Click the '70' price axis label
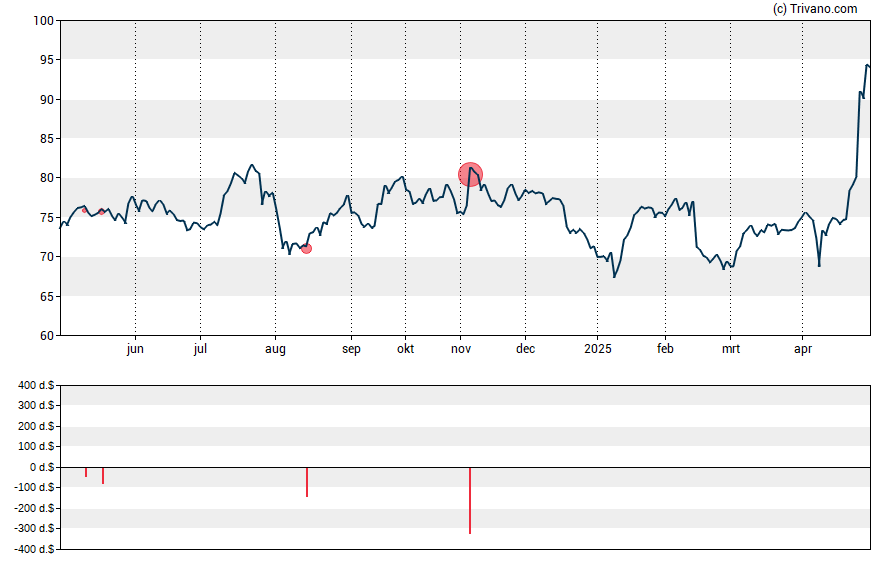 pyautogui.click(x=46, y=257)
